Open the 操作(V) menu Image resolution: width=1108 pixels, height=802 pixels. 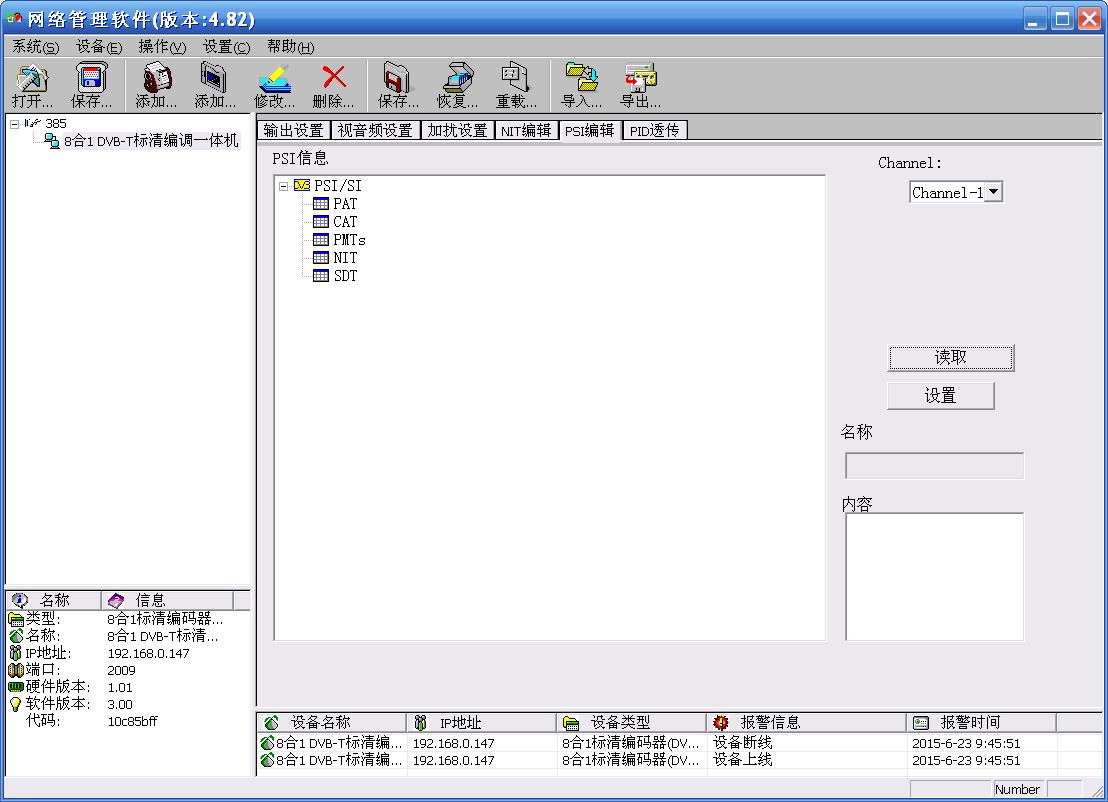coord(163,47)
